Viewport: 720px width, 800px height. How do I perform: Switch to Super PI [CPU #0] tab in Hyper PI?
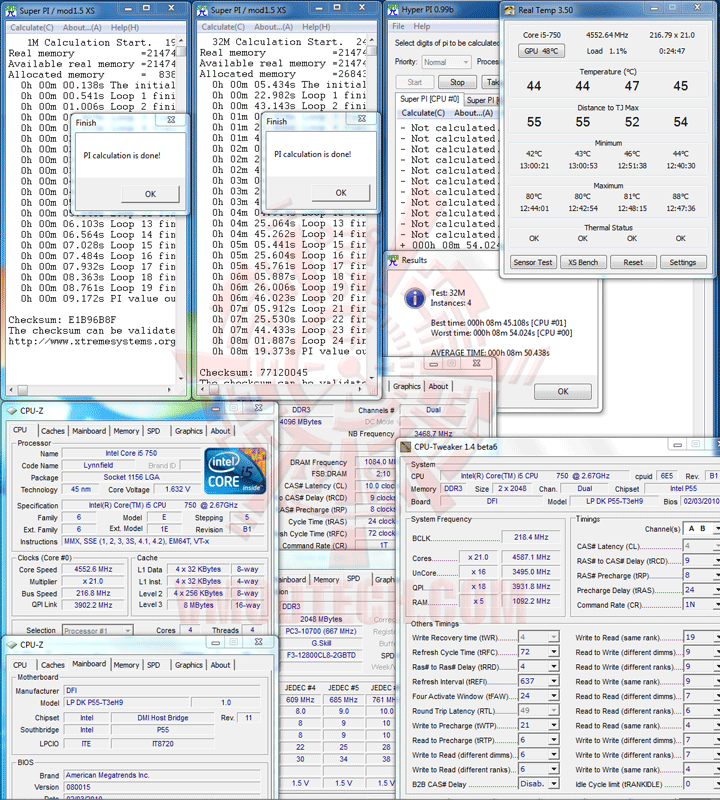click(429, 99)
